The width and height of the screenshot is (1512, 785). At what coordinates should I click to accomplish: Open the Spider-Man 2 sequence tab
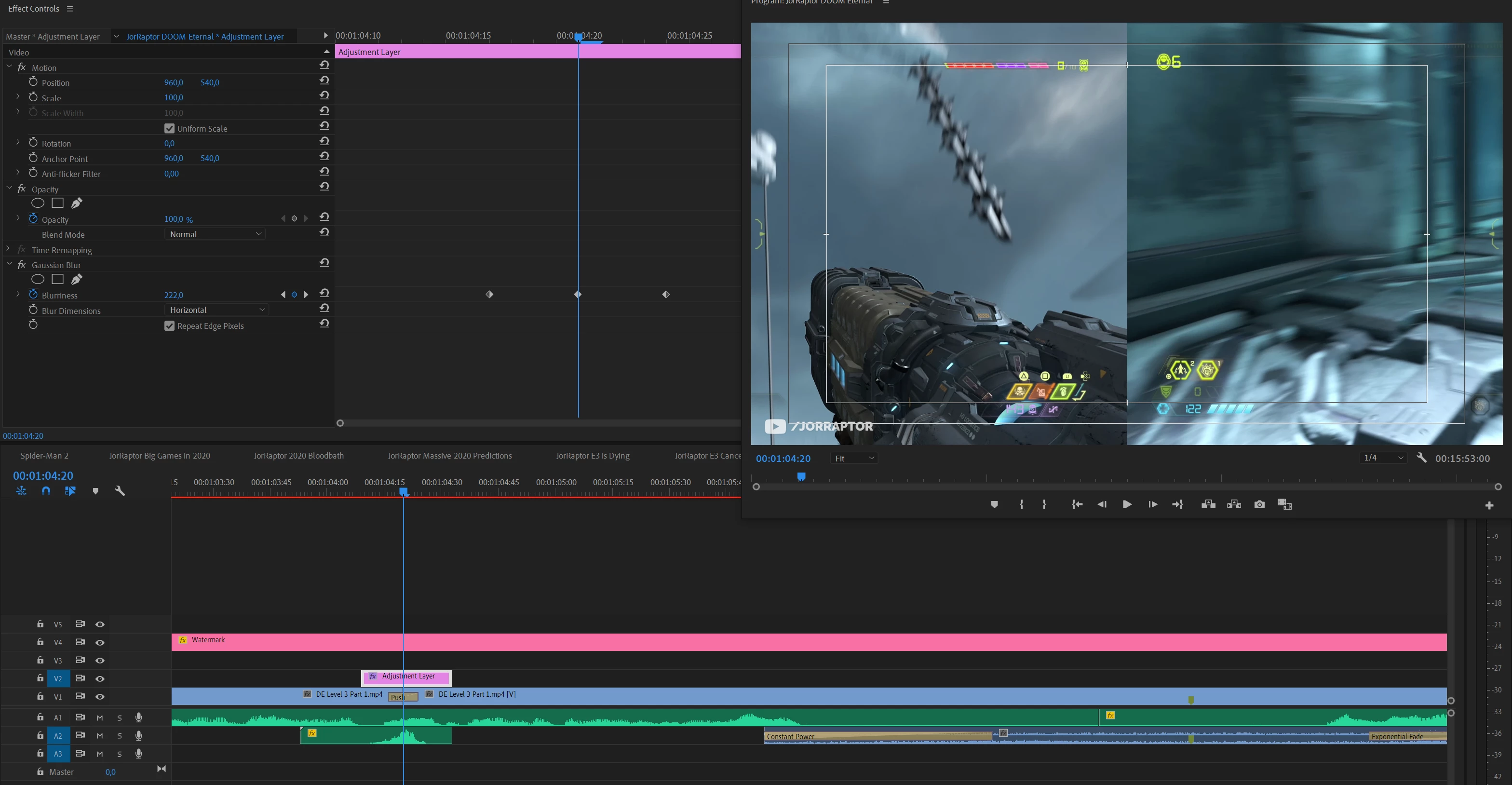click(45, 456)
